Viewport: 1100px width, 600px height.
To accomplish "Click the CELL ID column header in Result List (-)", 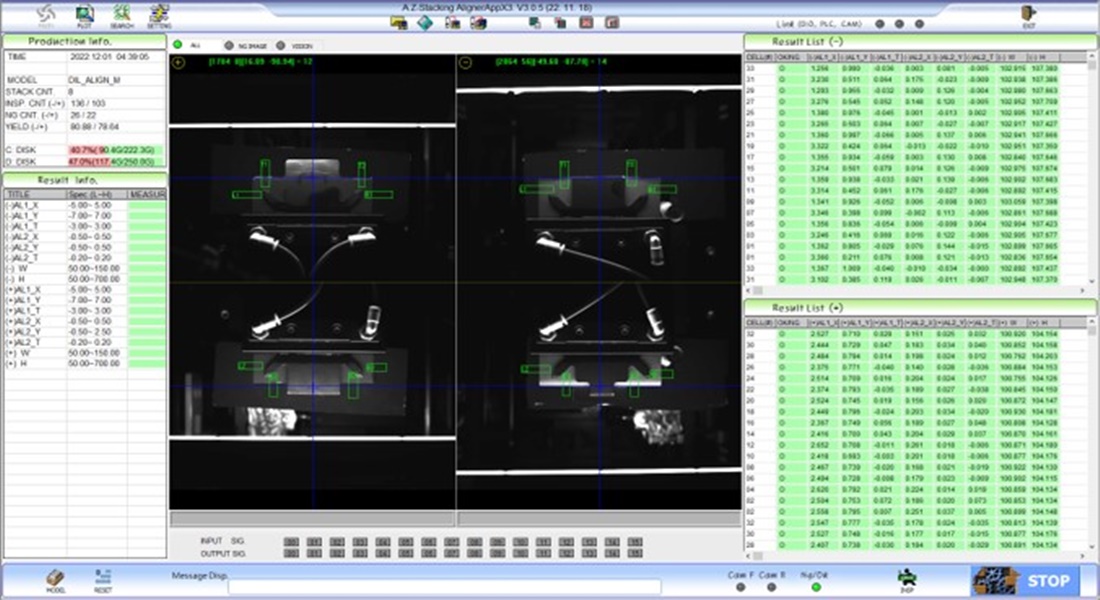I will pos(759,58).
